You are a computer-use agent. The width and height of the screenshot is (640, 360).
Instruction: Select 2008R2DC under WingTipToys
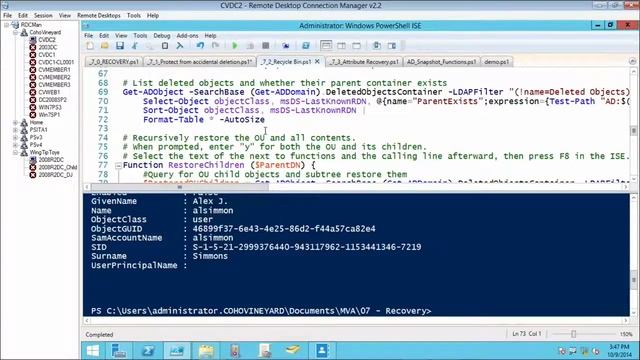point(51,160)
